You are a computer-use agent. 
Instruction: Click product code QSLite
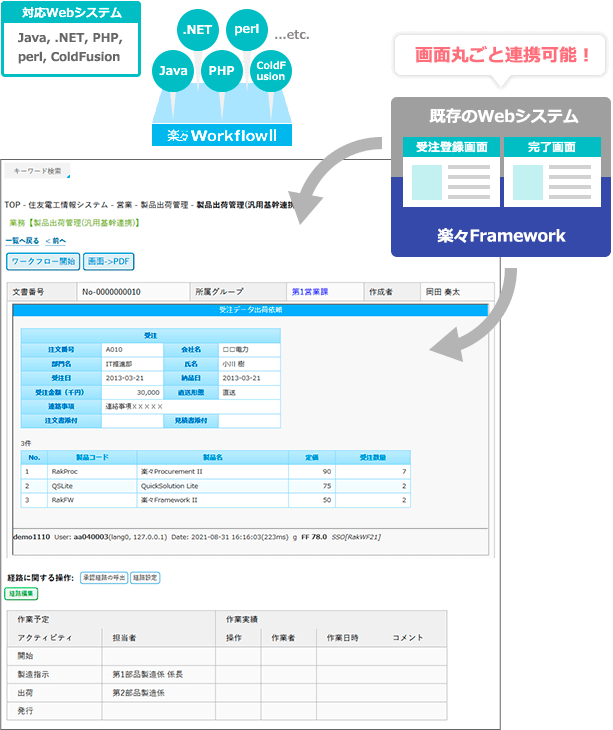62,486
